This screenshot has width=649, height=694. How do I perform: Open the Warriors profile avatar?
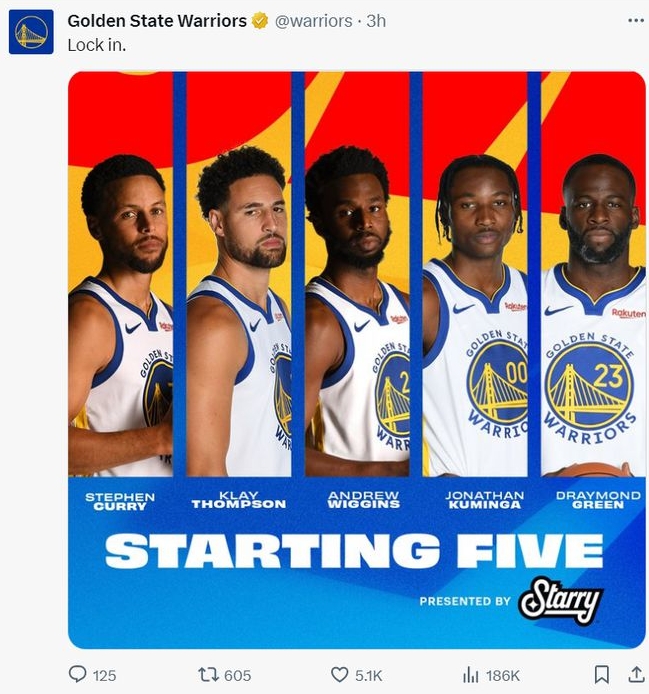[31, 32]
